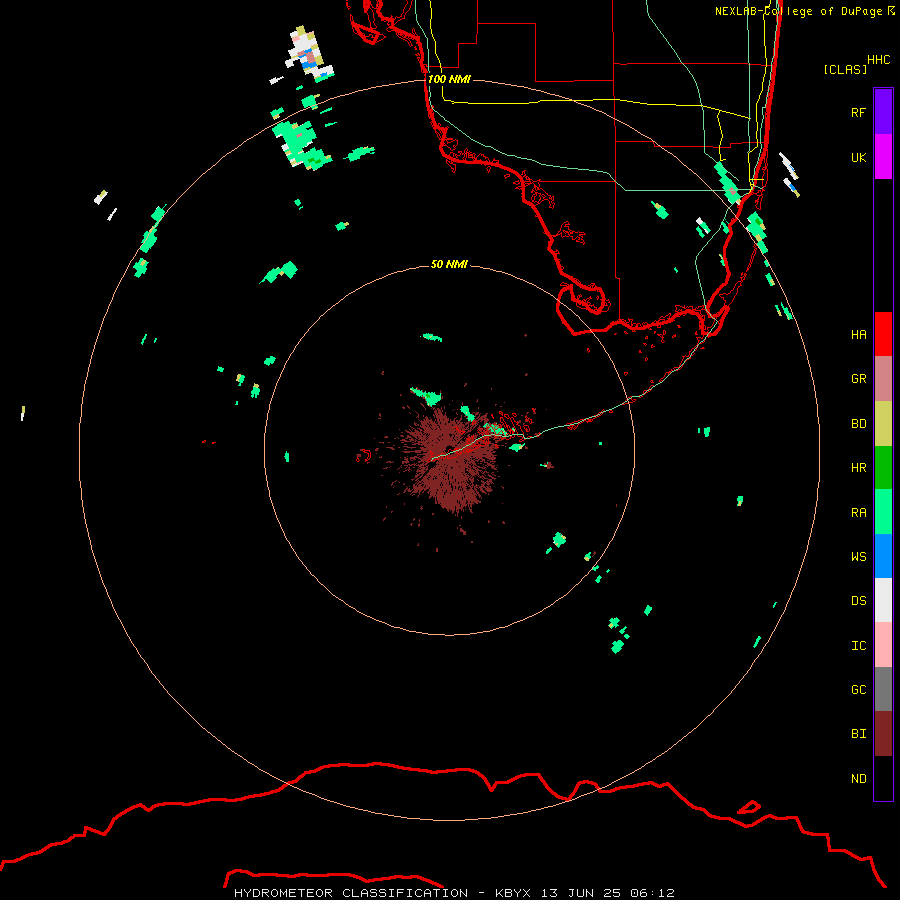Click the 50 NMI range ring label
This screenshot has width=900, height=900.
pyautogui.click(x=449, y=264)
